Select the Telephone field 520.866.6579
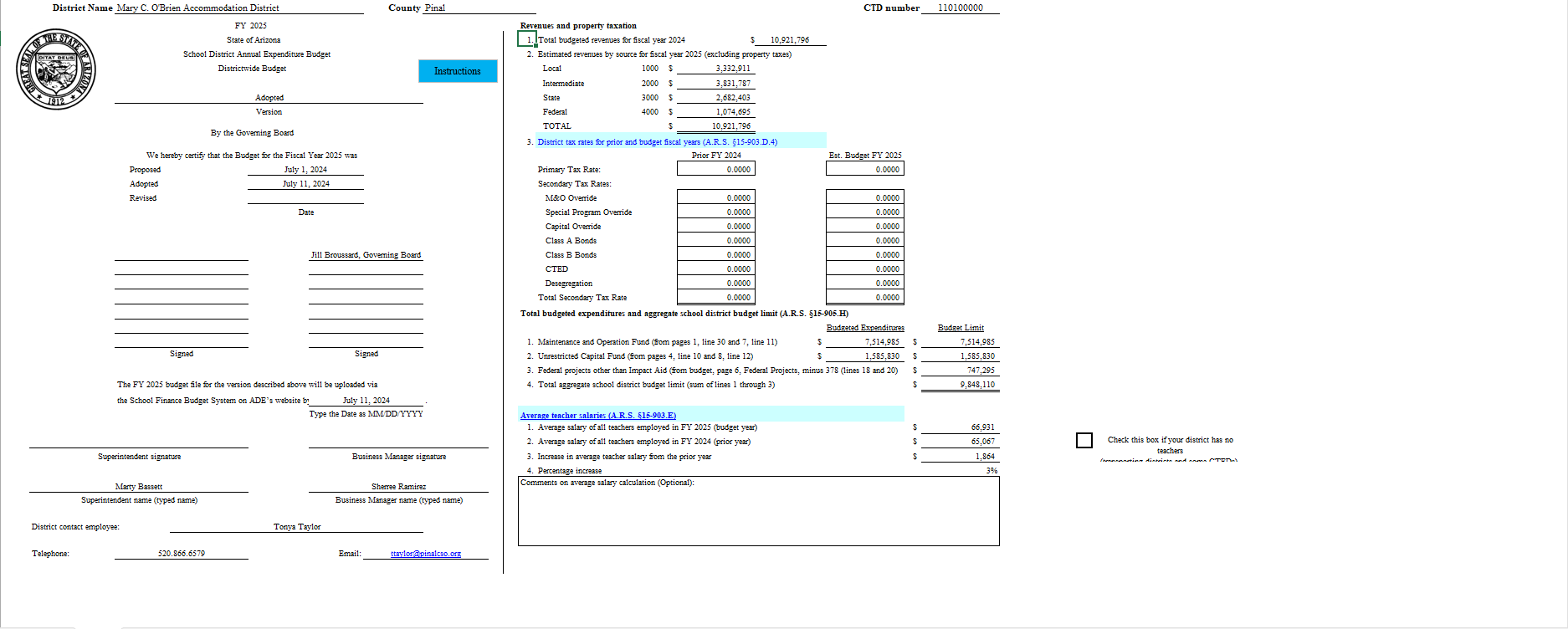This screenshot has width=1568, height=629. pos(182,554)
